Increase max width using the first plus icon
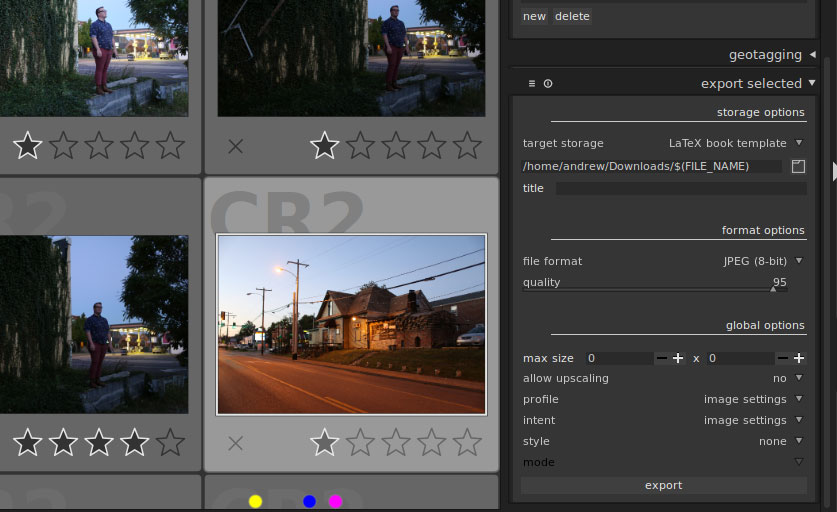The width and height of the screenshot is (837, 512). click(x=678, y=358)
